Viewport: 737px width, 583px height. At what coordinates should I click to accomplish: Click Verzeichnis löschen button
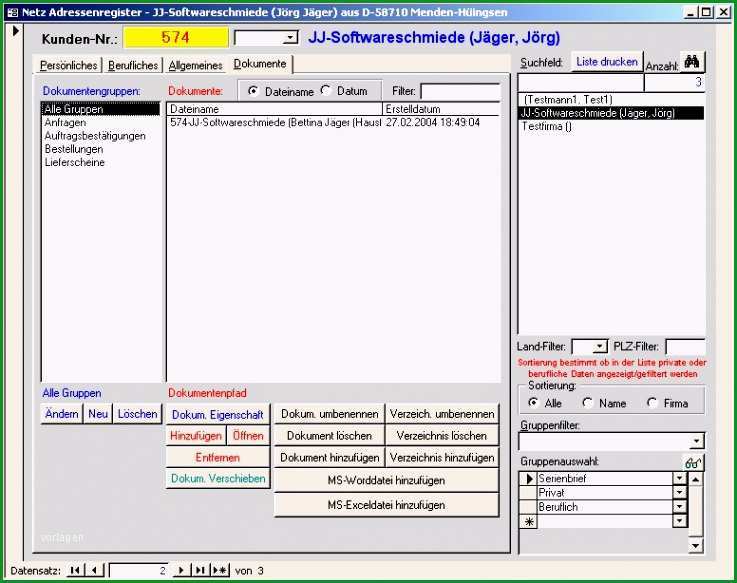442,436
